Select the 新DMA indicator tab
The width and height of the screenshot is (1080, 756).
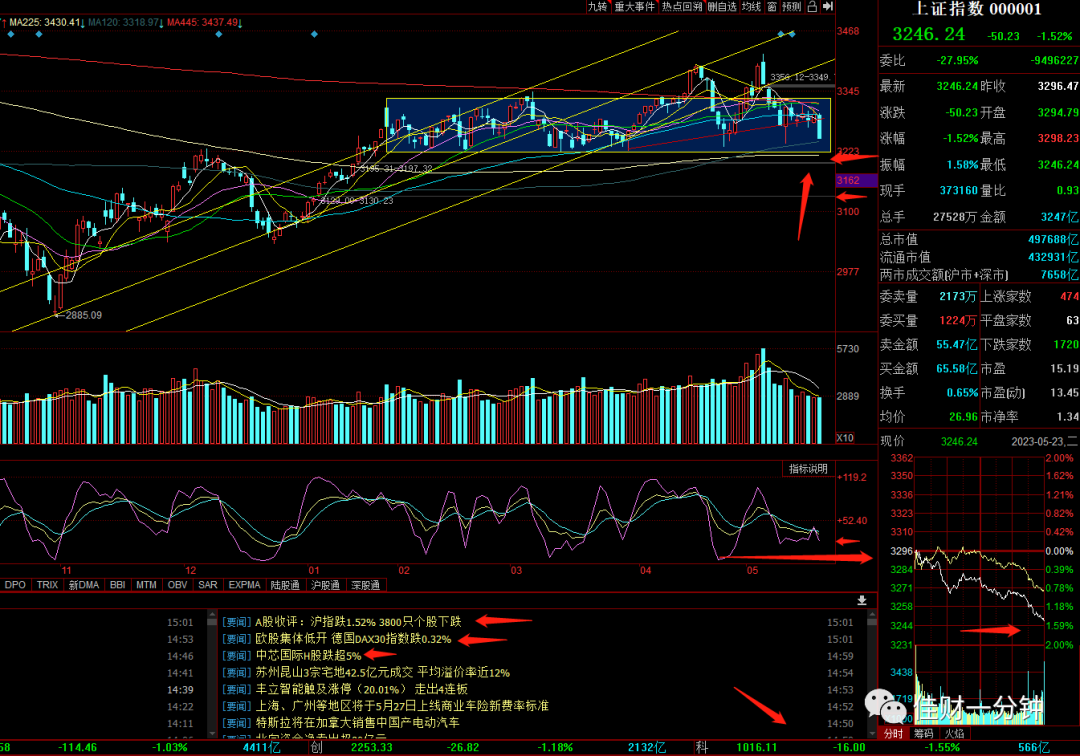click(83, 585)
